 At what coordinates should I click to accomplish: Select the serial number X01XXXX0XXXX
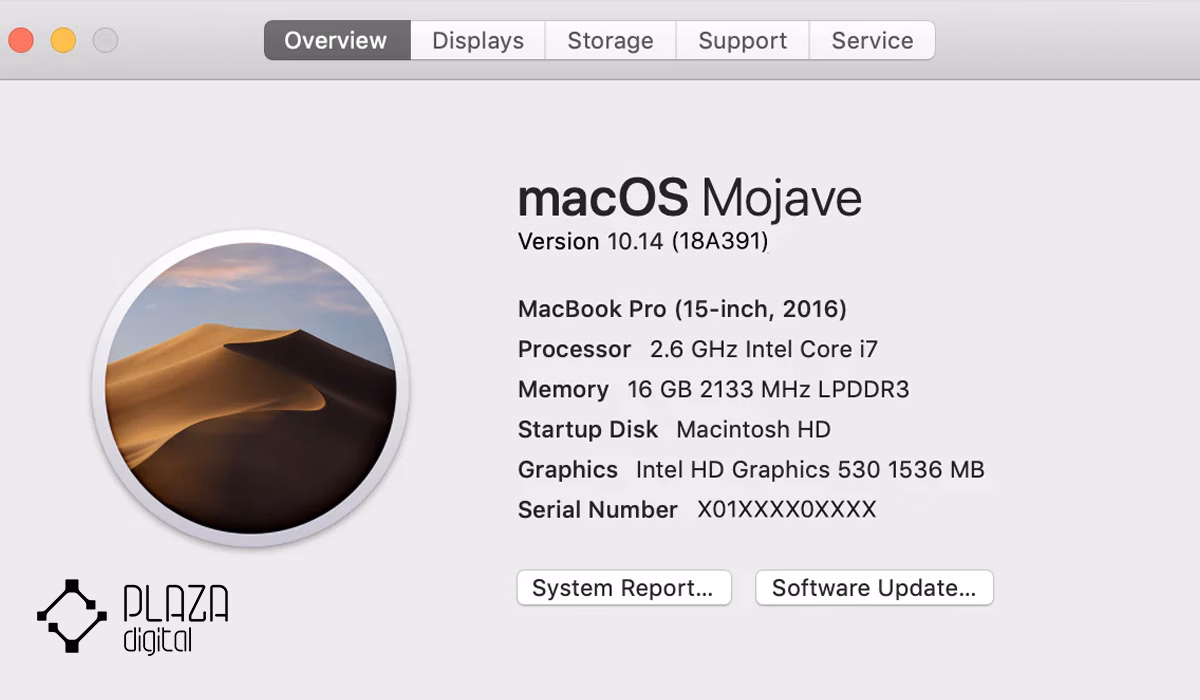click(x=786, y=510)
